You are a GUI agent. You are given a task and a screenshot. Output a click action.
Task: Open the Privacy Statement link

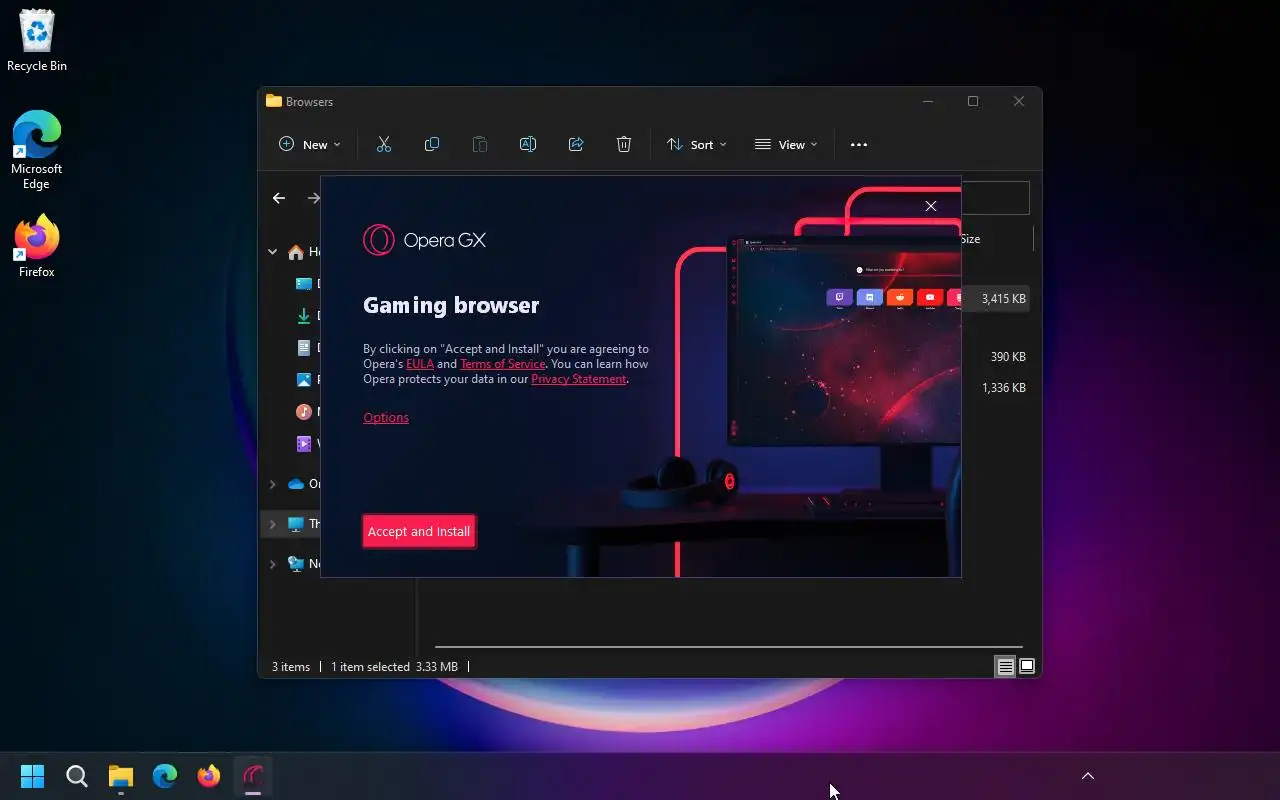[x=578, y=379]
